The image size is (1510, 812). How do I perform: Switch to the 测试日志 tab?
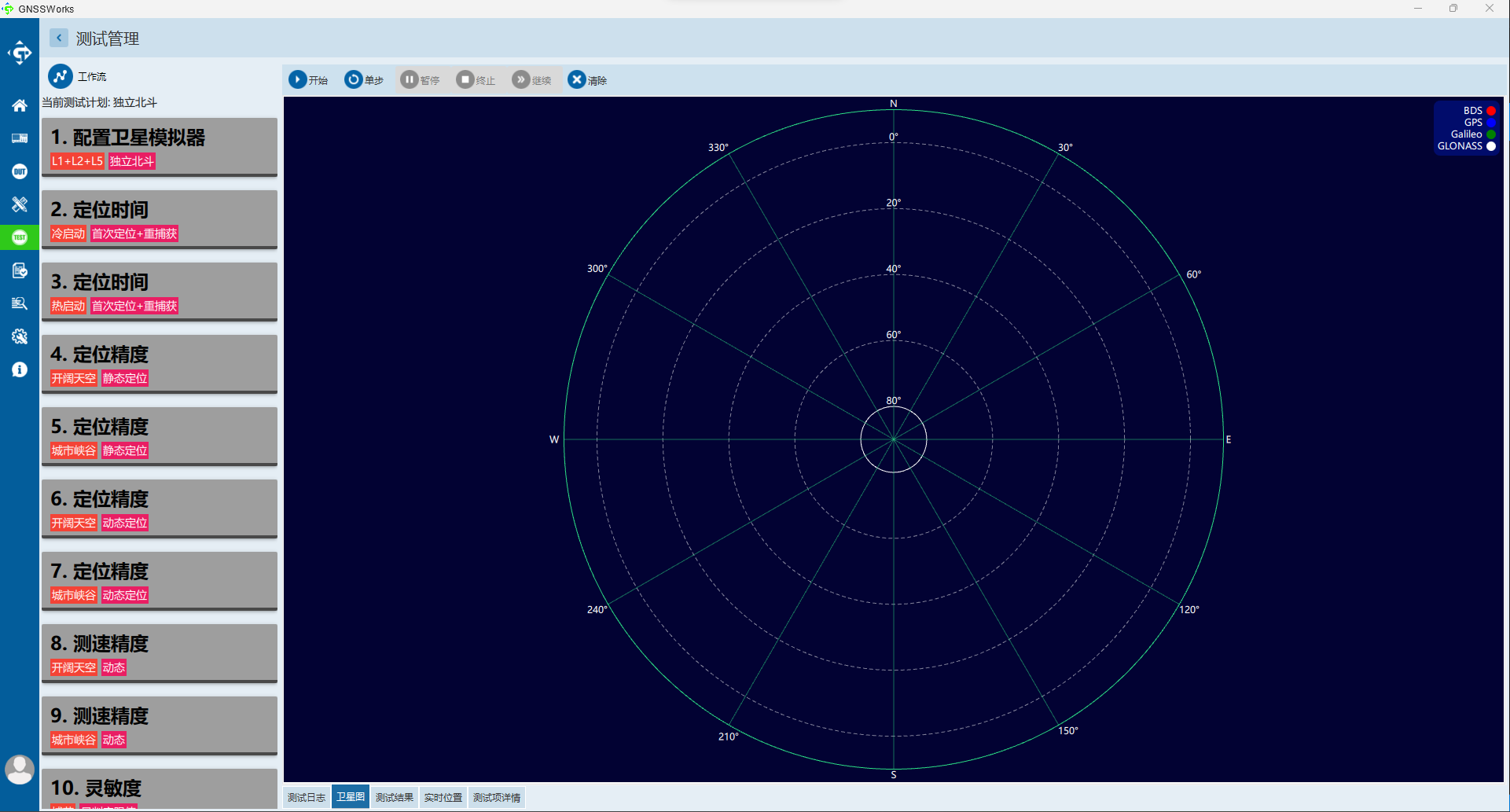point(307,797)
